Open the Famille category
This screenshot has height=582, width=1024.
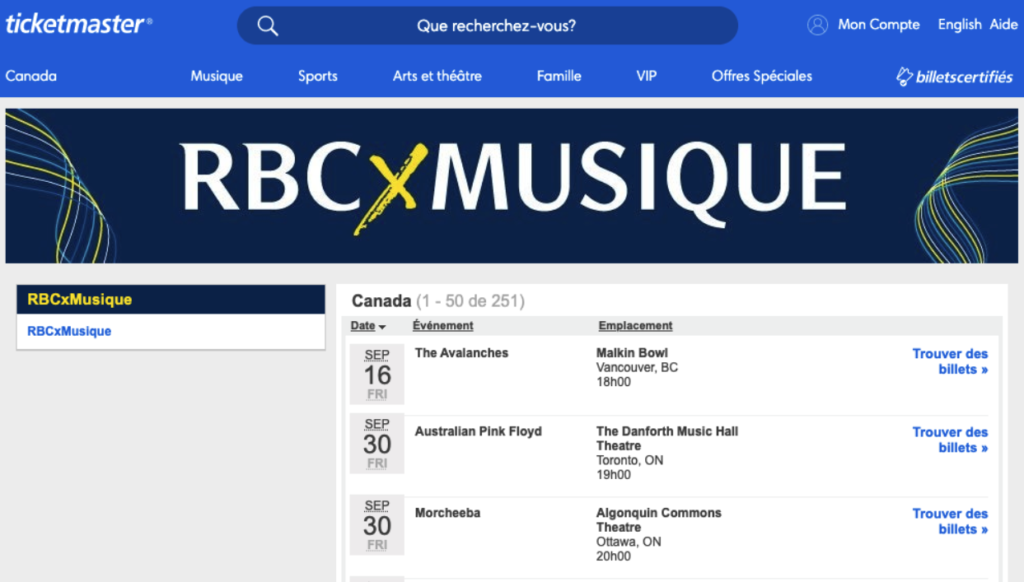click(x=558, y=75)
